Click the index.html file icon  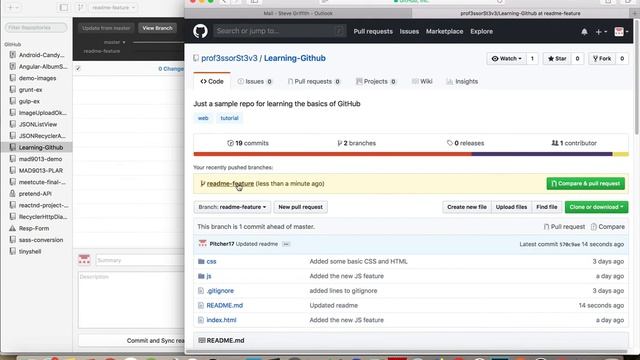(201, 320)
